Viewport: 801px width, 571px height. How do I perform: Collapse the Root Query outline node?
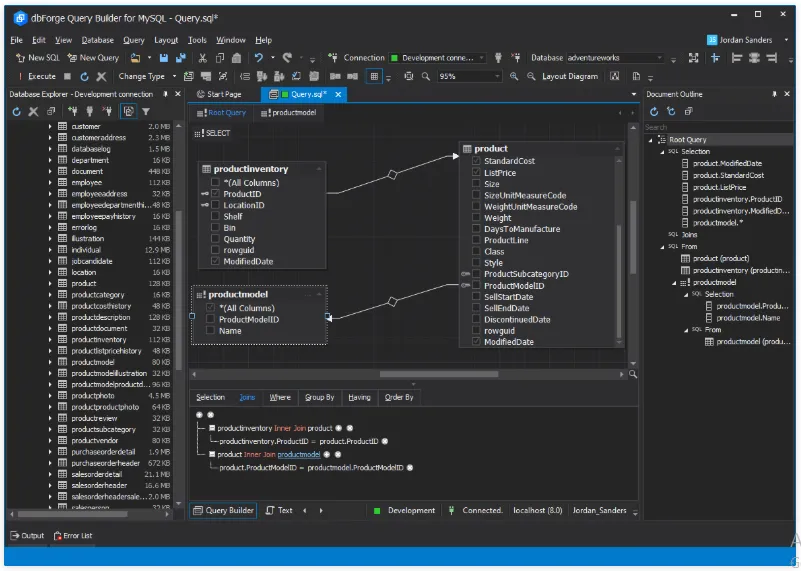pos(651,139)
